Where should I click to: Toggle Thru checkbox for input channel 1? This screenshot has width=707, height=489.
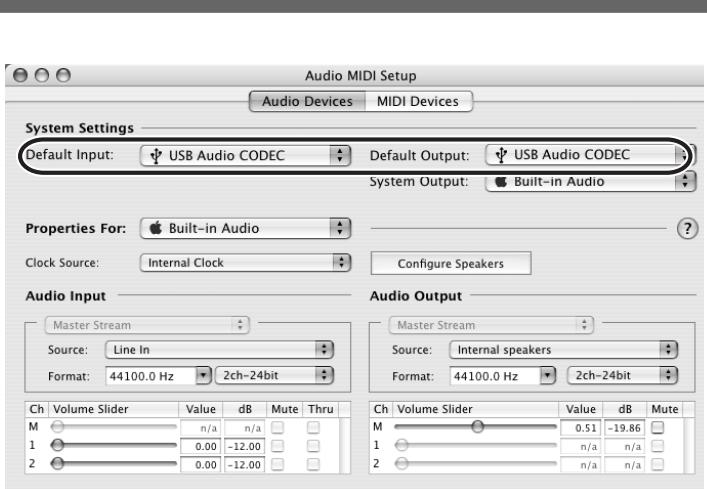pos(313,446)
